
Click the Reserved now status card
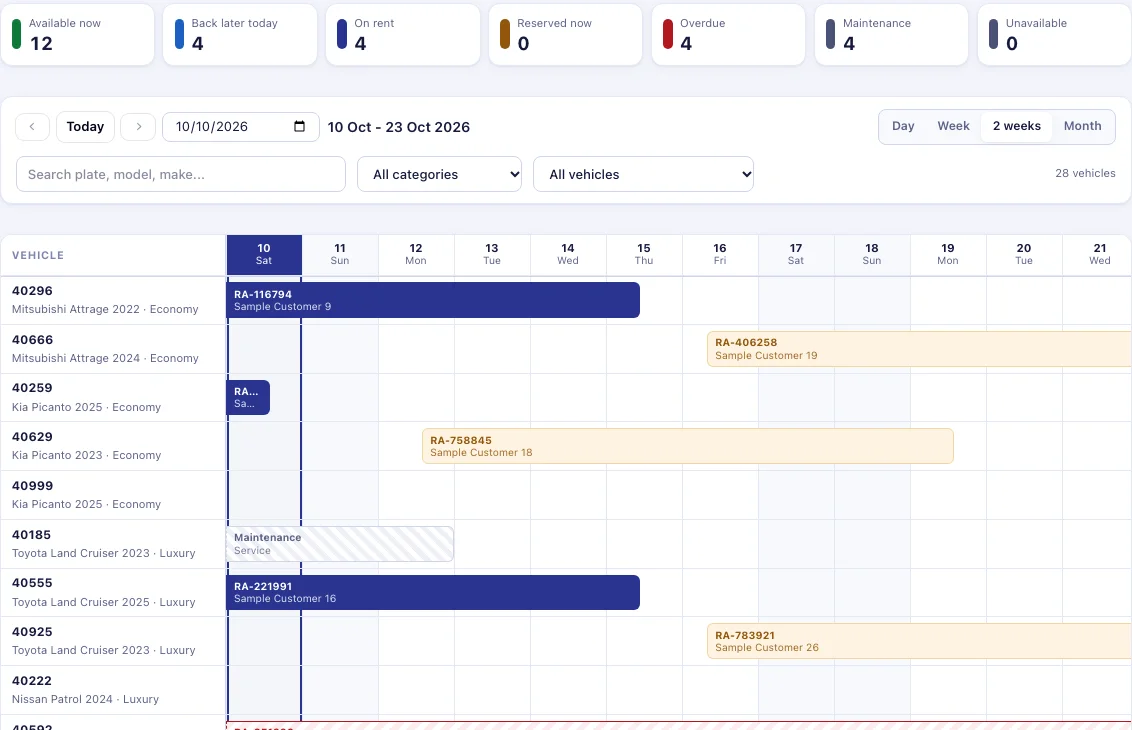(x=565, y=34)
